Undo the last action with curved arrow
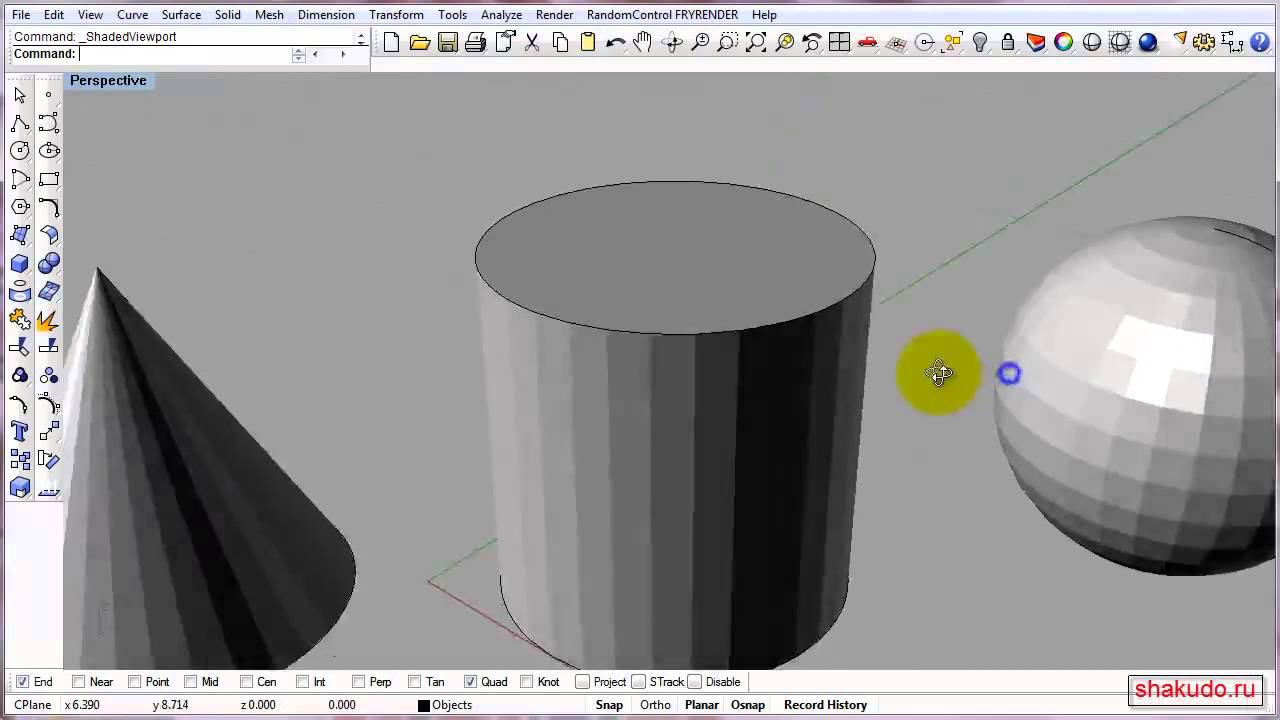The image size is (1280, 720). [x=615, y=42]
